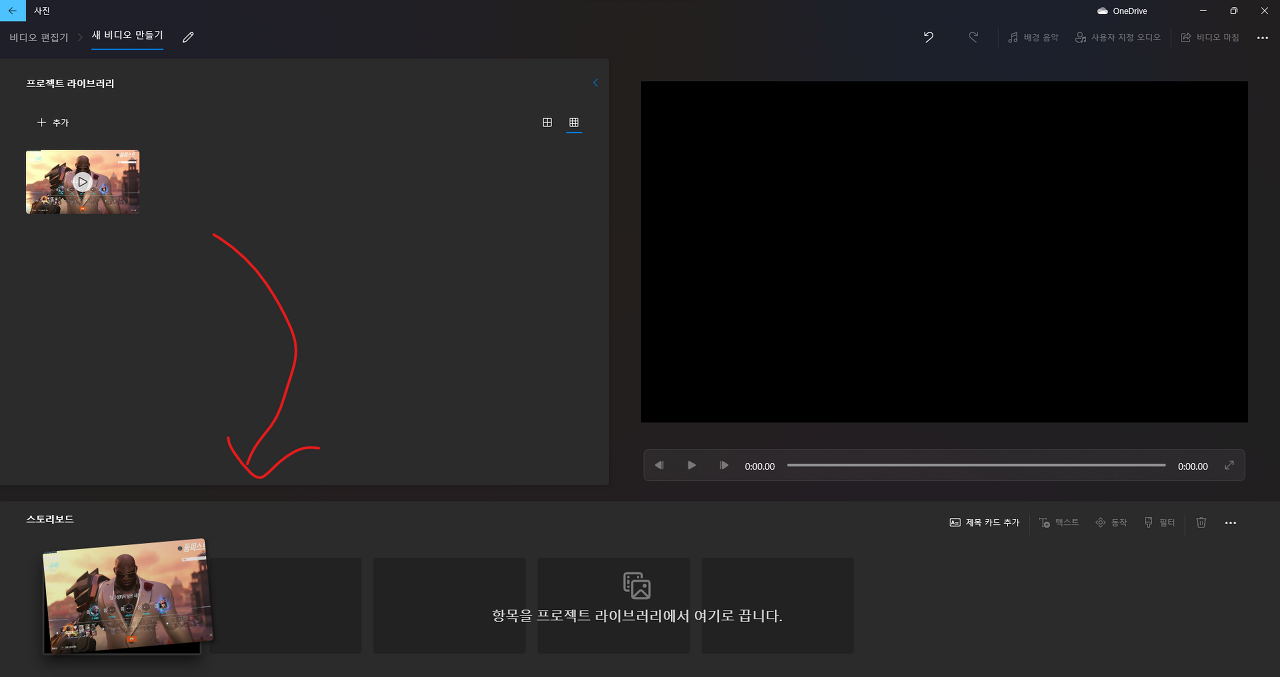This screenshot has width=1280, height=677.
Task: Click the storyboard trash delete icon
Action: (1201, 522)
